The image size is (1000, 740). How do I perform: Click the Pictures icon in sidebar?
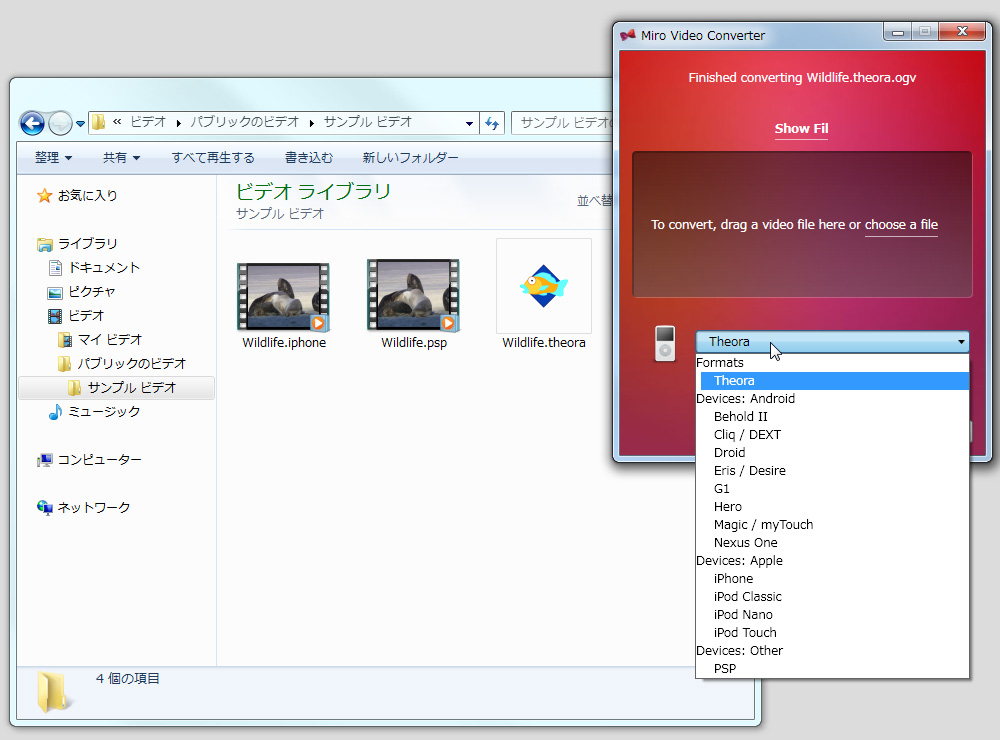pyautogui.click(x=55, y=292)
